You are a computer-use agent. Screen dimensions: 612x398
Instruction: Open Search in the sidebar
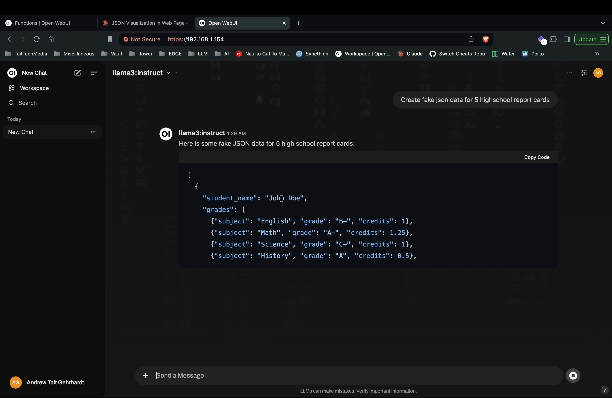[23, 103]
